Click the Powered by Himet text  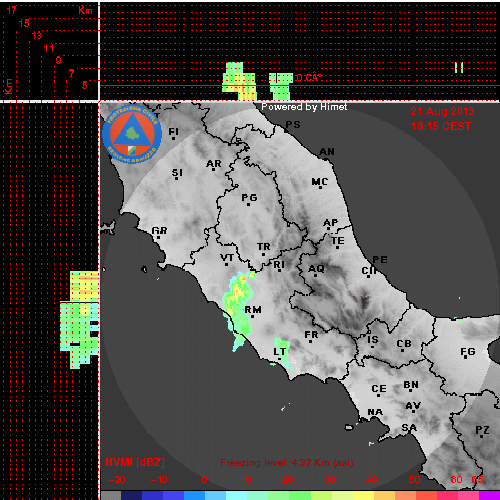304,107
